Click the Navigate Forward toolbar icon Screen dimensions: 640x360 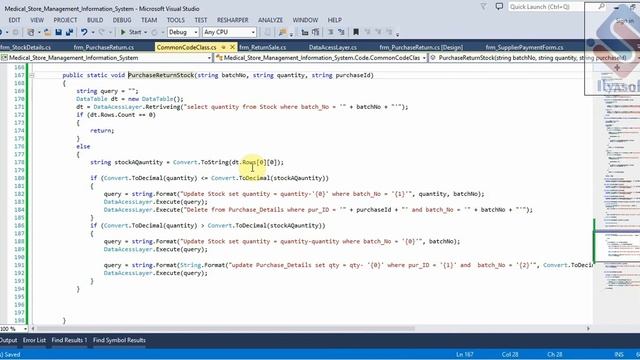click(15, 32)
